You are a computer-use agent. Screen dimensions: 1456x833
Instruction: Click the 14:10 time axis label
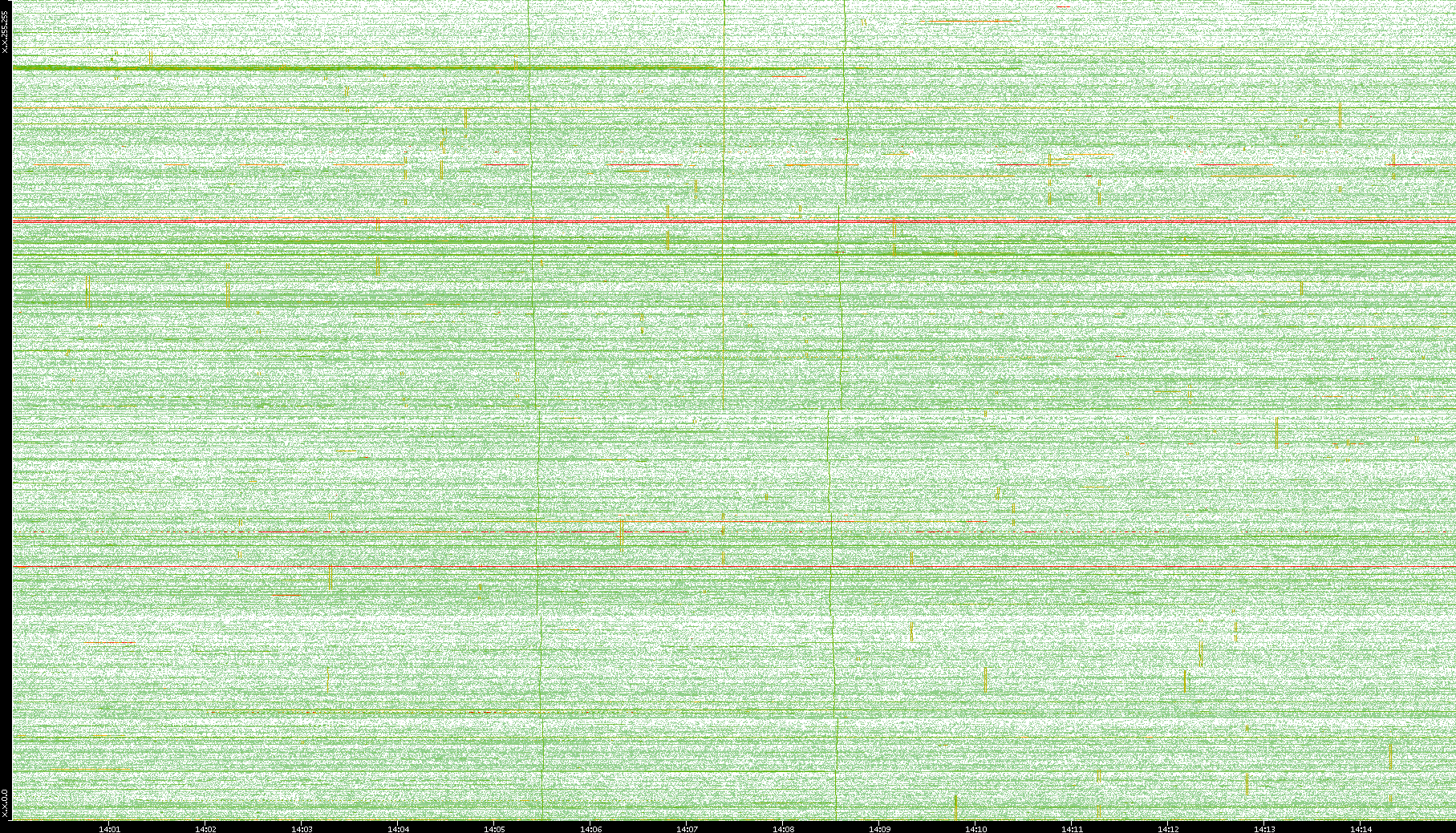[975, 829]
